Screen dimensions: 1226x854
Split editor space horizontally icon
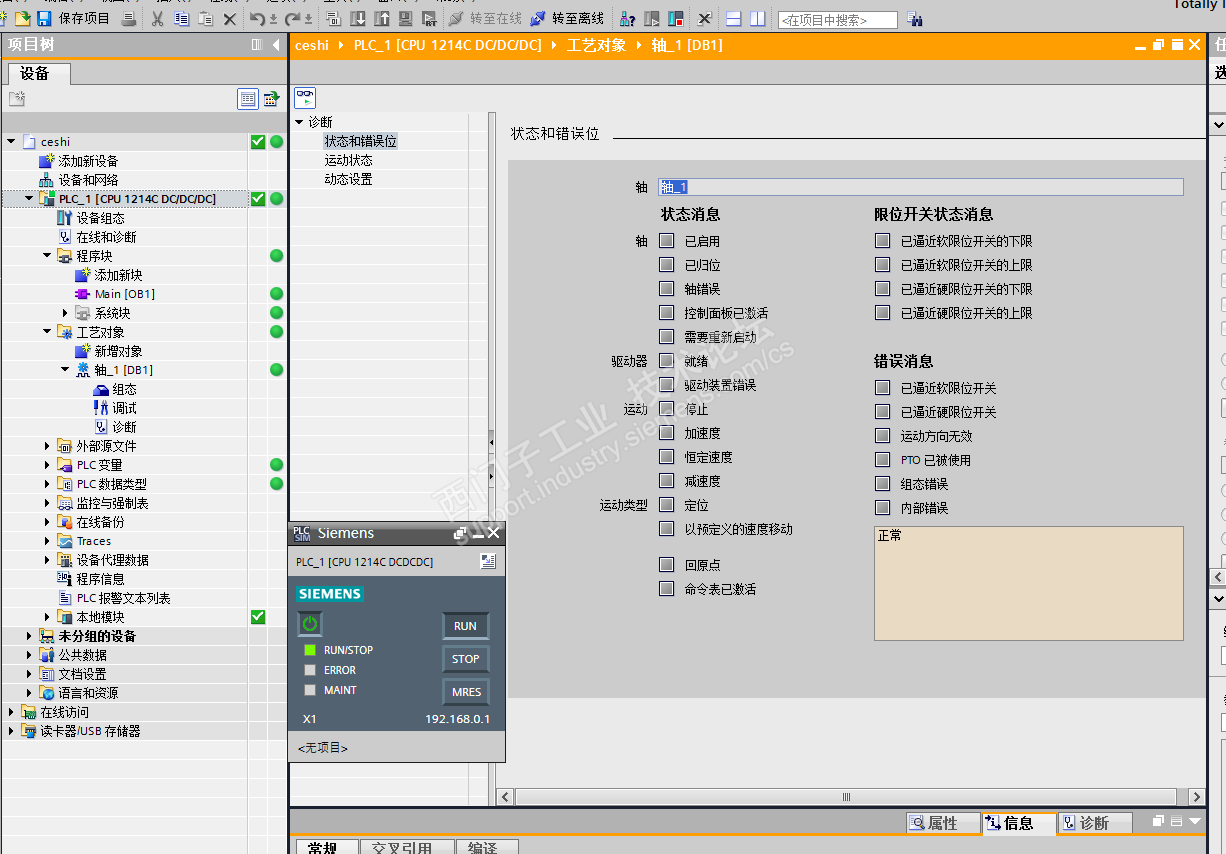click(733, 19)
